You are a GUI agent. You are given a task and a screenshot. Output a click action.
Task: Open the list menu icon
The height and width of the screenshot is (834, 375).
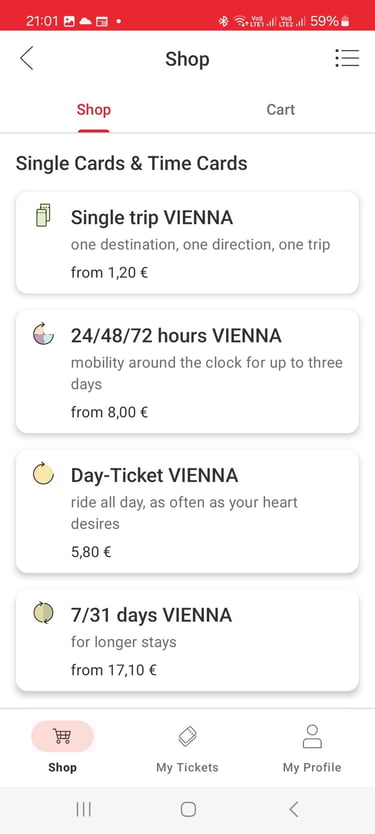(347, 58)
